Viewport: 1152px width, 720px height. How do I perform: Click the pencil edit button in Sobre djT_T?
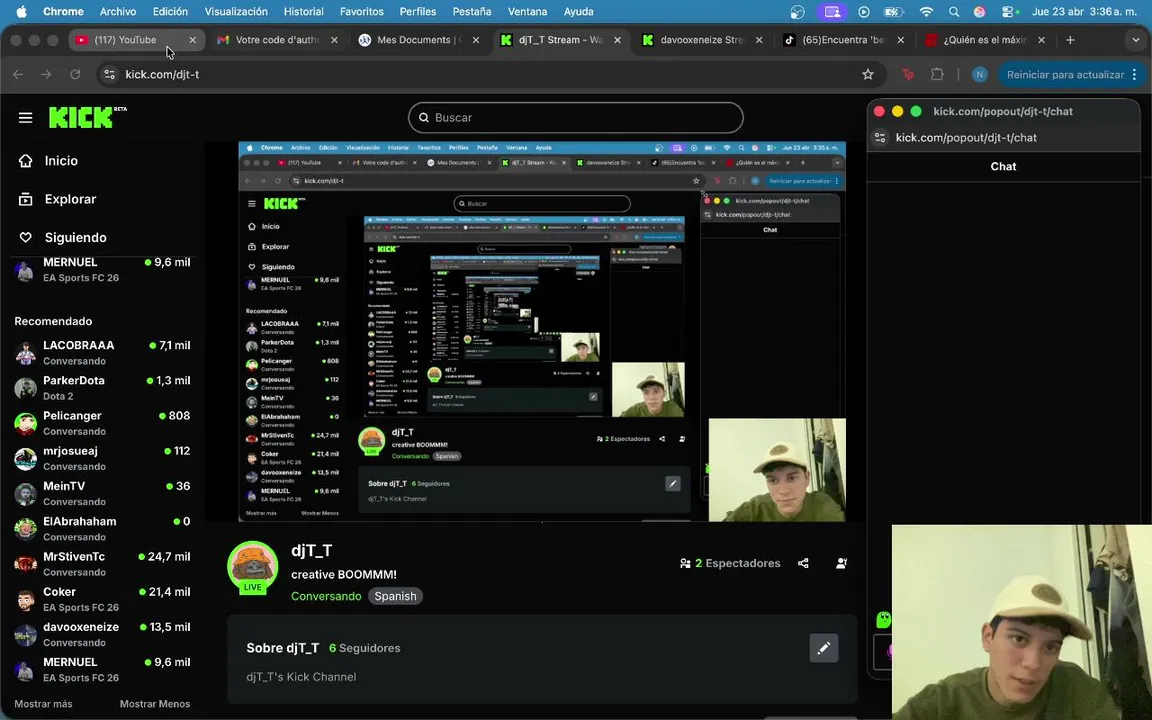pyautogui.click(x=824, y=648)
